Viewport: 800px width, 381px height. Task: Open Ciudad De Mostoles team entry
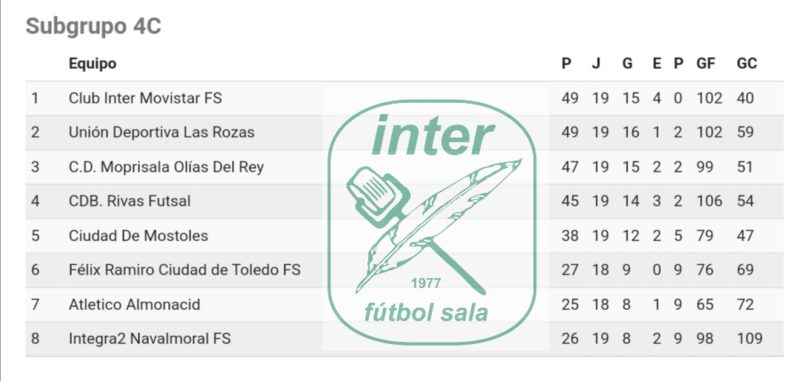[138, 236]
